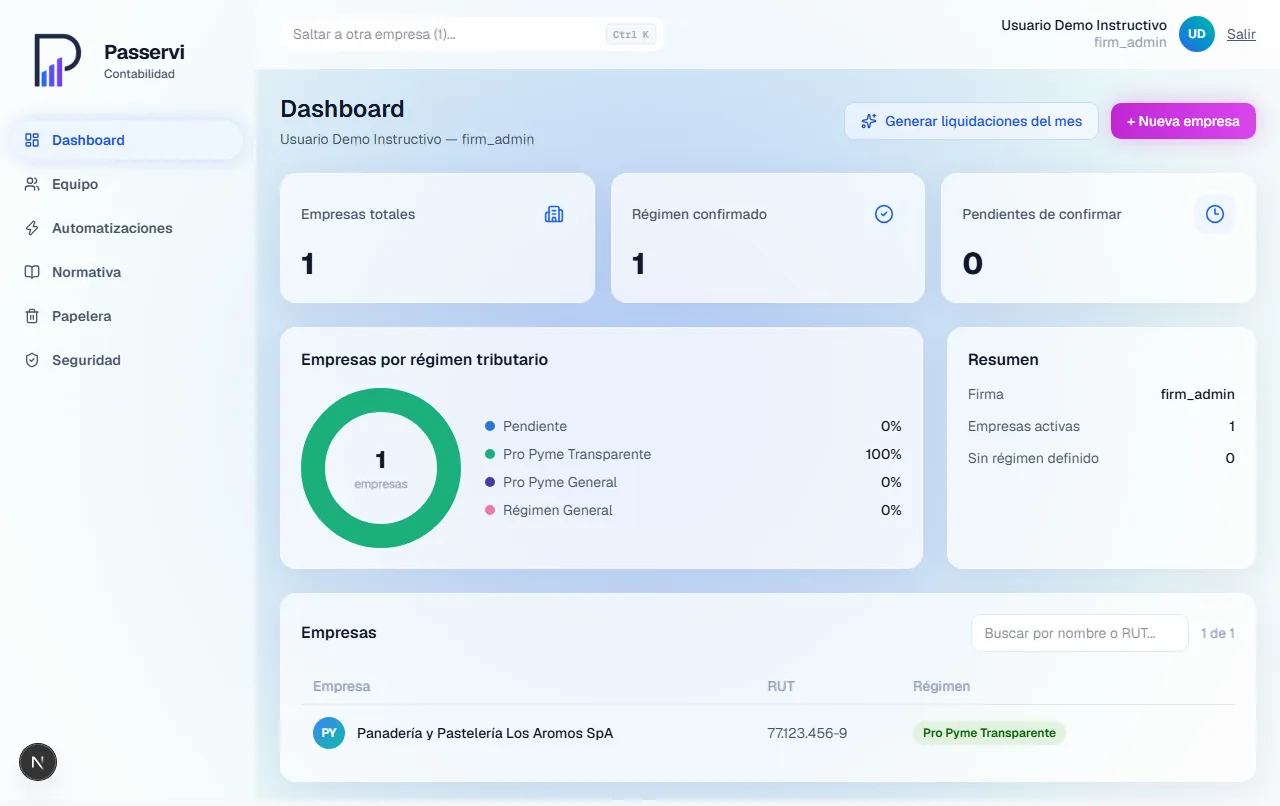1280x806 pixels.
Task: Click the RUT column header
Action: click(781, 686)
